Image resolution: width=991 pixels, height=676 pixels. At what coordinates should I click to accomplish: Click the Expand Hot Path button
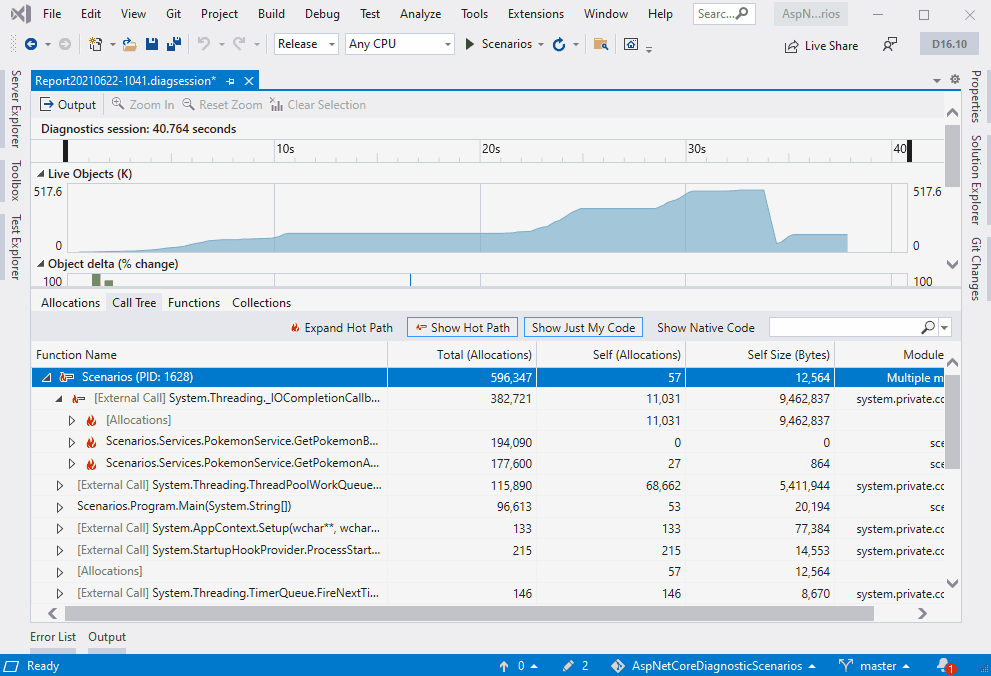[x=342, y=327]
